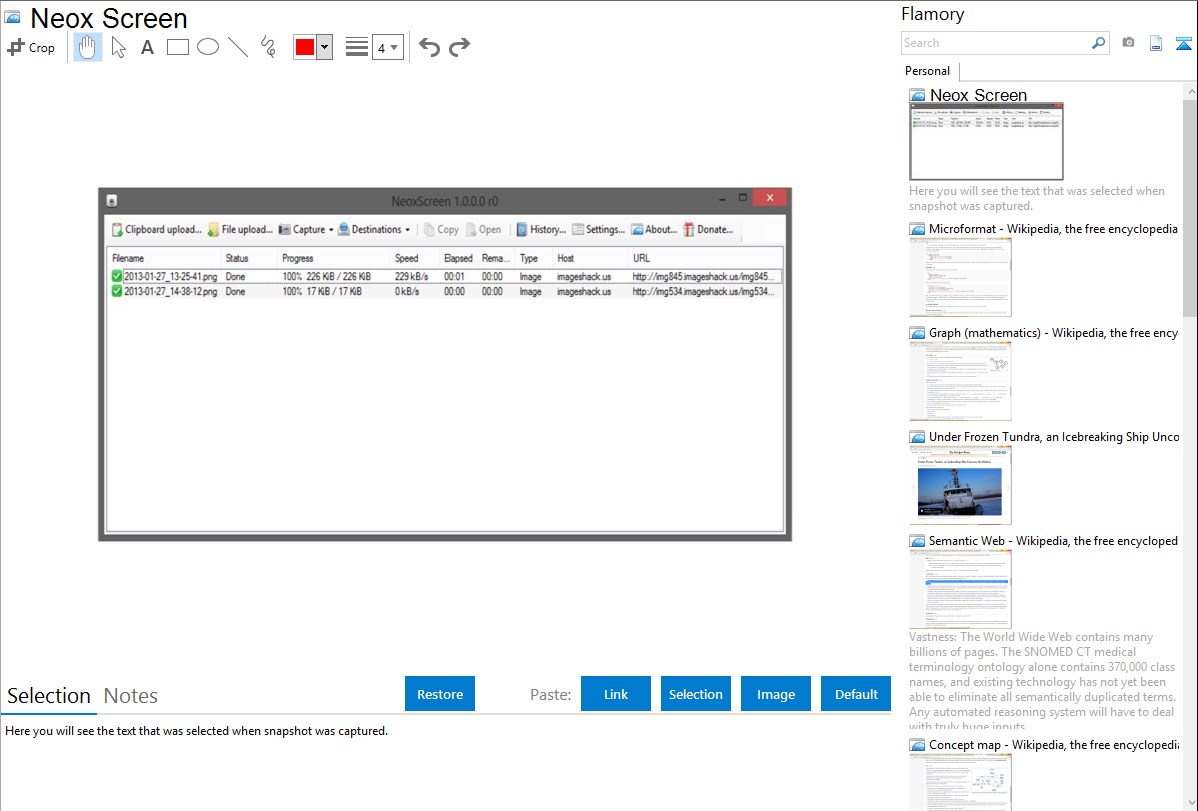Select the arrow pointer tool
The height and width of the screenshot is (811, 1198).
[x=118, y=47]
